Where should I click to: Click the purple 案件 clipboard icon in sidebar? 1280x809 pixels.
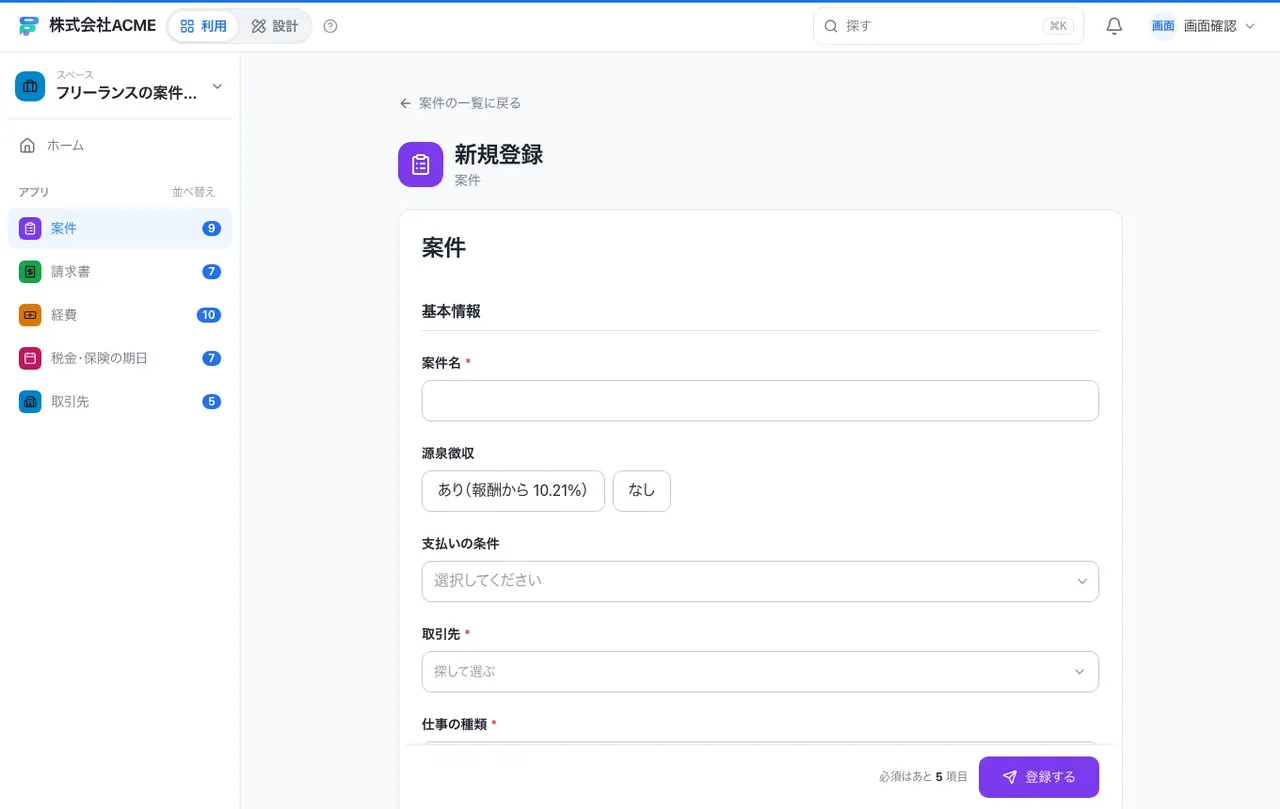point(30,228)
